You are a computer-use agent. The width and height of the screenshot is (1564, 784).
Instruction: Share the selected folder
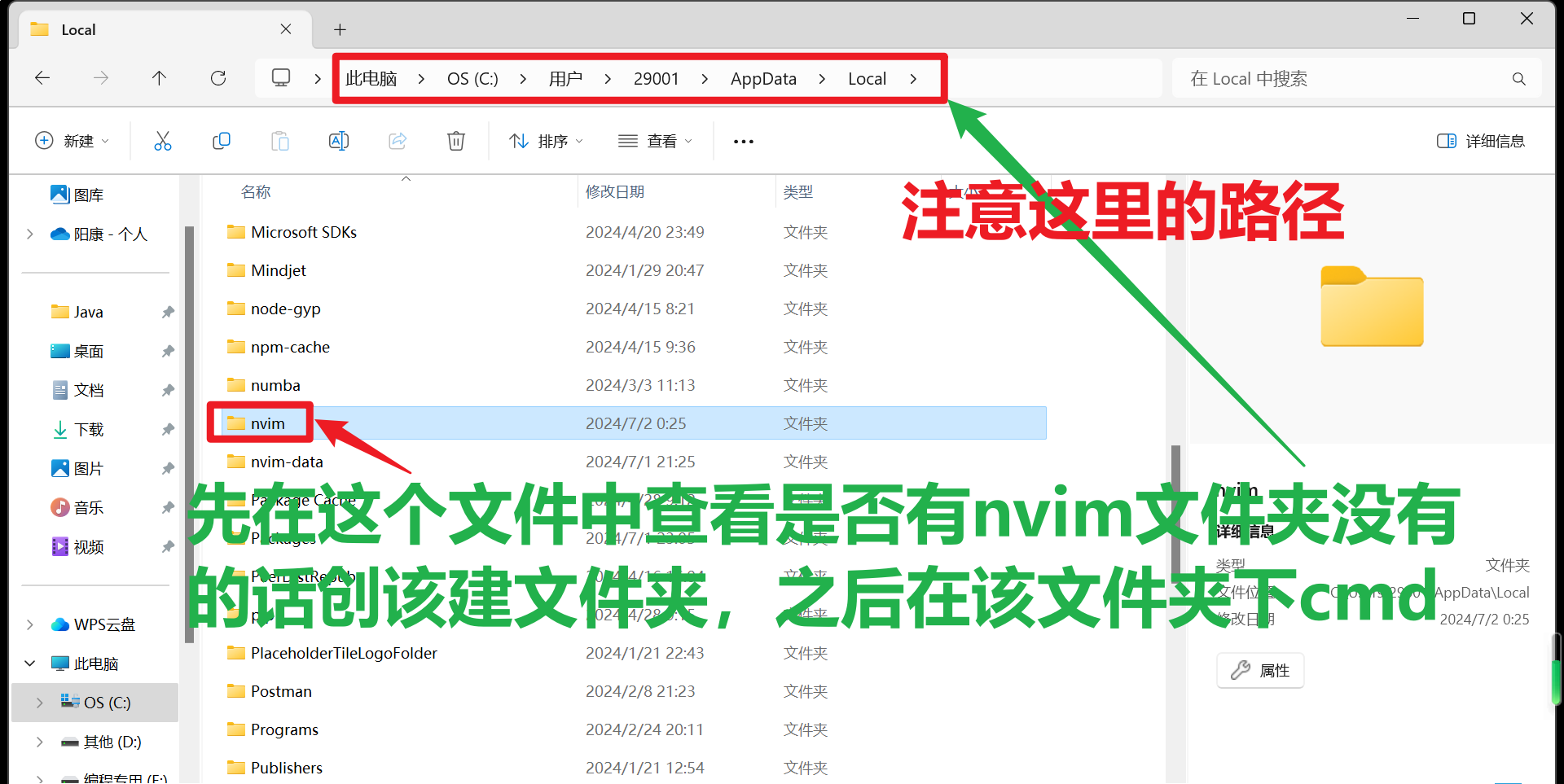pyautogui.click(x=398, y=140)
